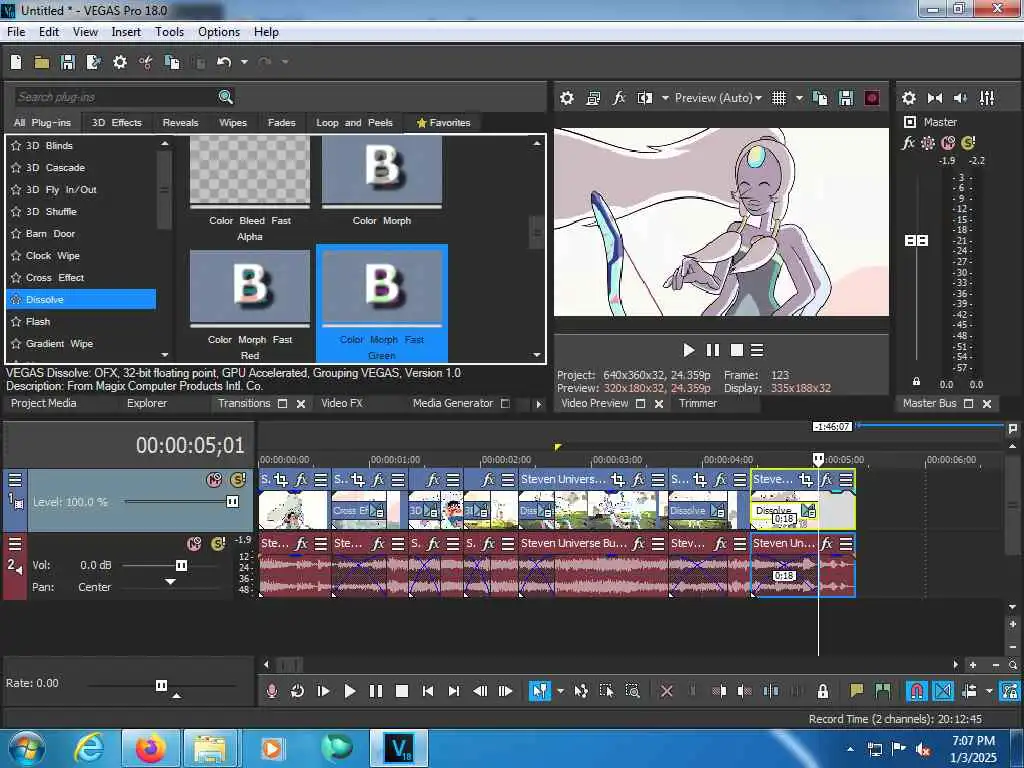The height and width of the screenshot is (768, 1024).
Task: Click the video track Level slider handle
Action: tap(232, 502)
